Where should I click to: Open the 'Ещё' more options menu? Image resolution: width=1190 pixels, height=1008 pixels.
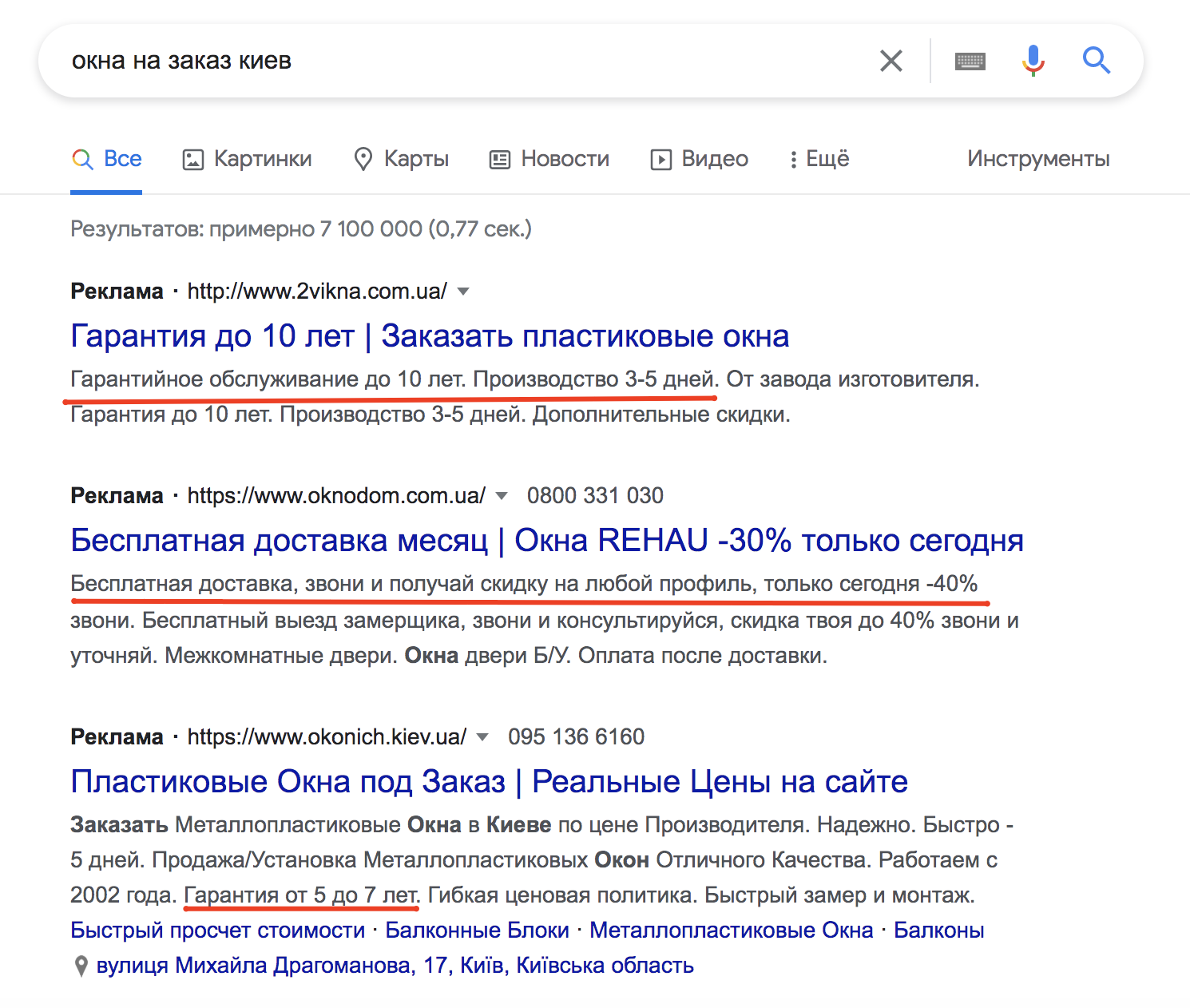[x=819, y=159]
